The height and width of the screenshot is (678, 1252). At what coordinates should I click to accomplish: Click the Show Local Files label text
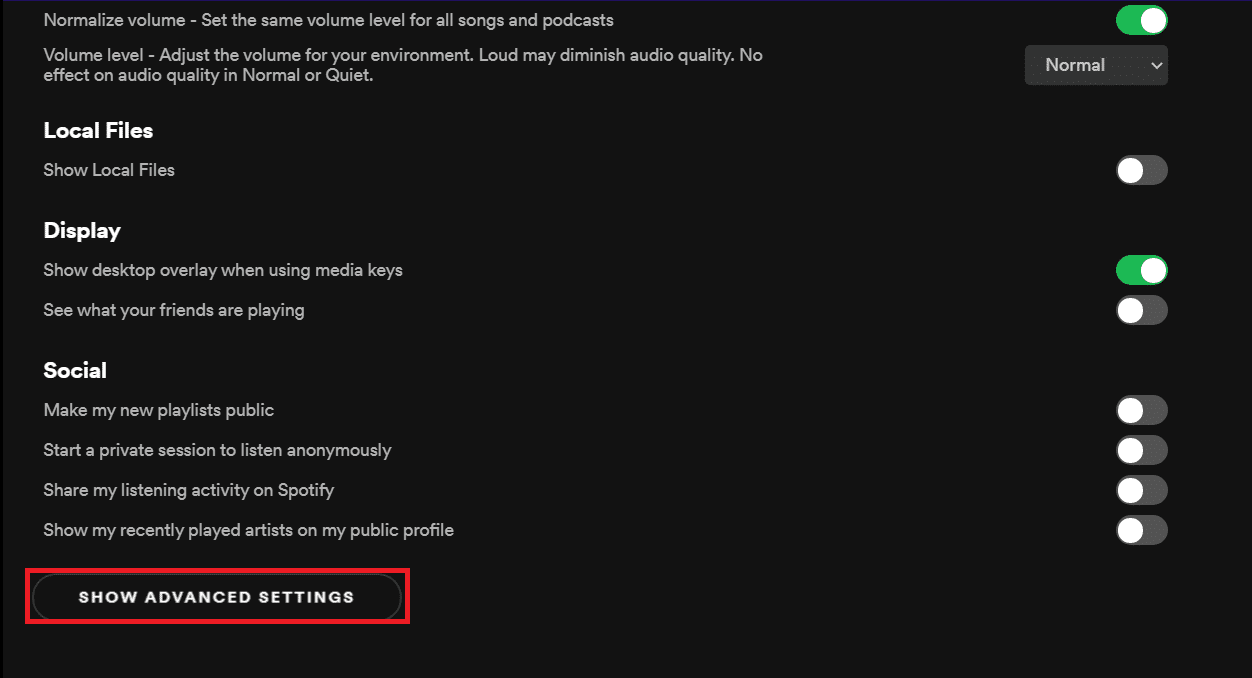tap(108, 170)
